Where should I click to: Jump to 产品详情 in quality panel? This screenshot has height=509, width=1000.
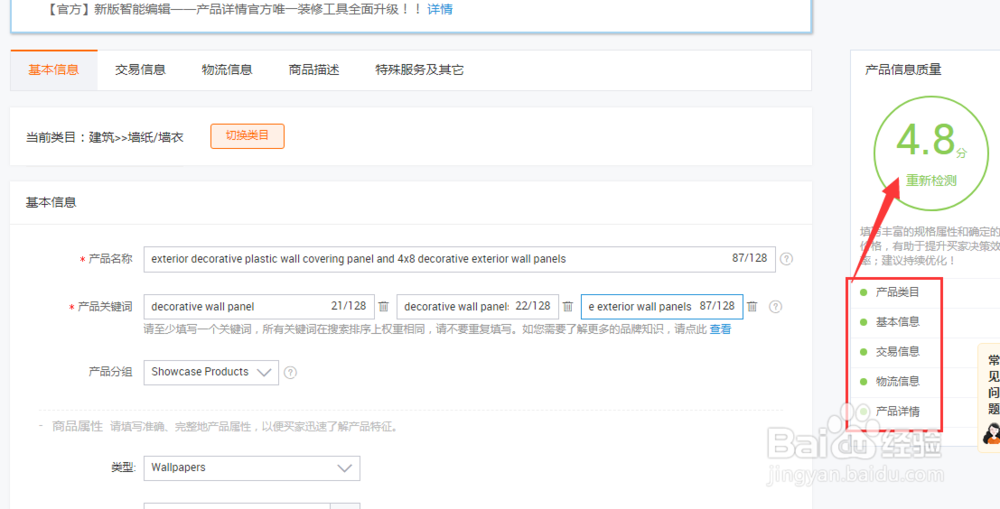point(897,411)
